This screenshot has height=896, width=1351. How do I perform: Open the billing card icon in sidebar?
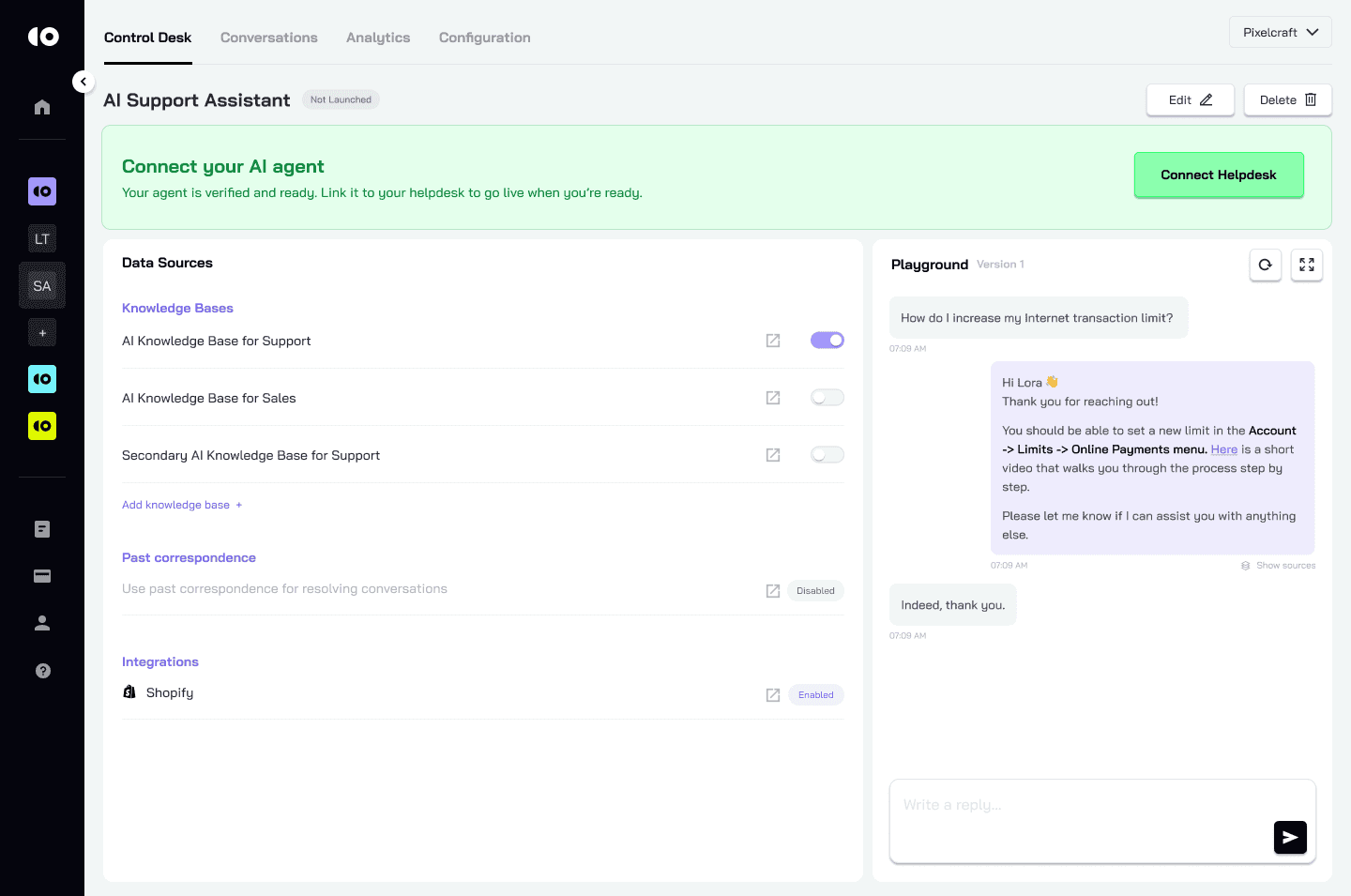pos(42,576)
